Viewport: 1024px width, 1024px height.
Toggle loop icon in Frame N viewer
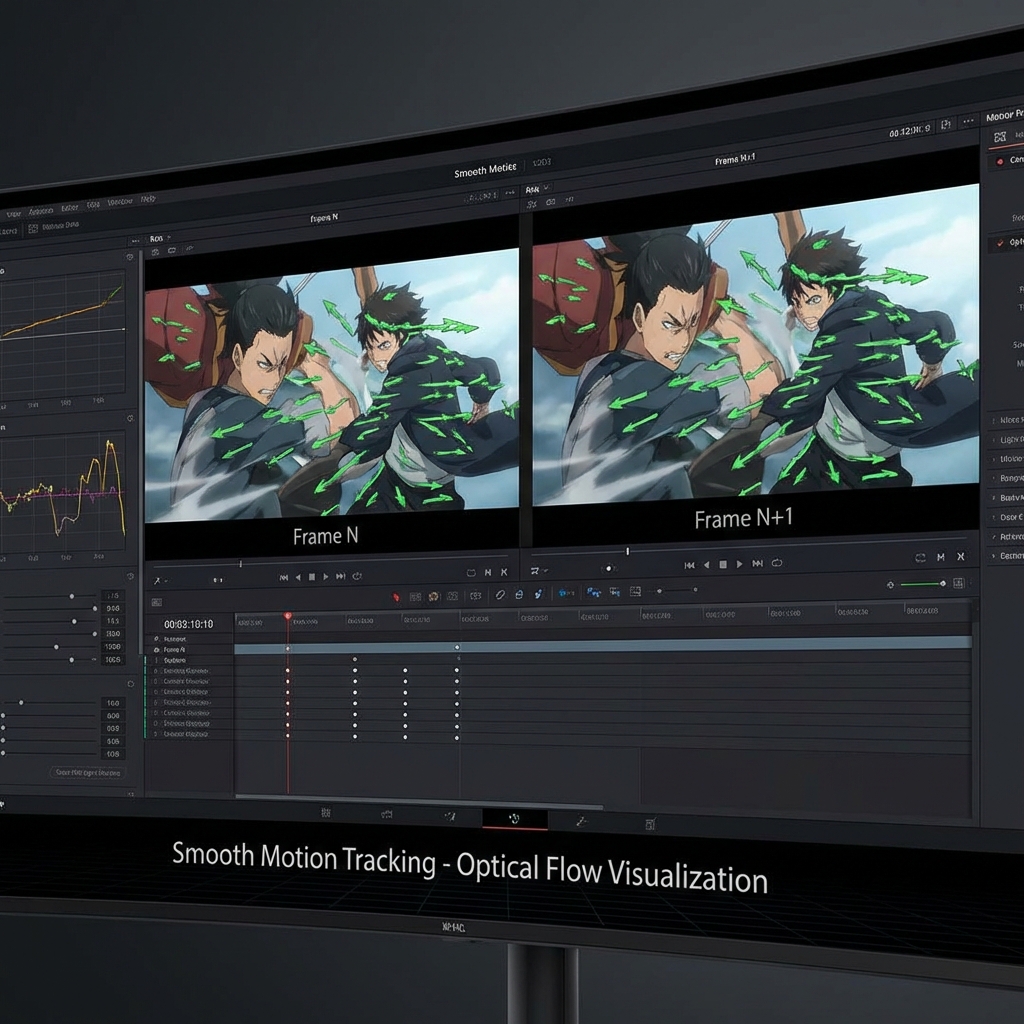coord(357,577)
